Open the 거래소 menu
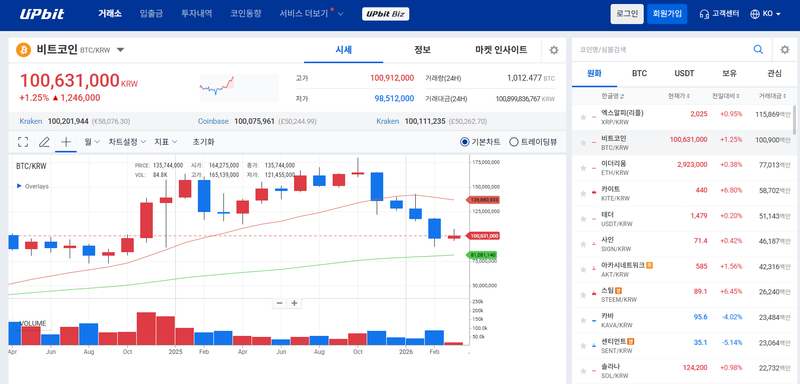800x384 pixels. [x=110, y=14]
